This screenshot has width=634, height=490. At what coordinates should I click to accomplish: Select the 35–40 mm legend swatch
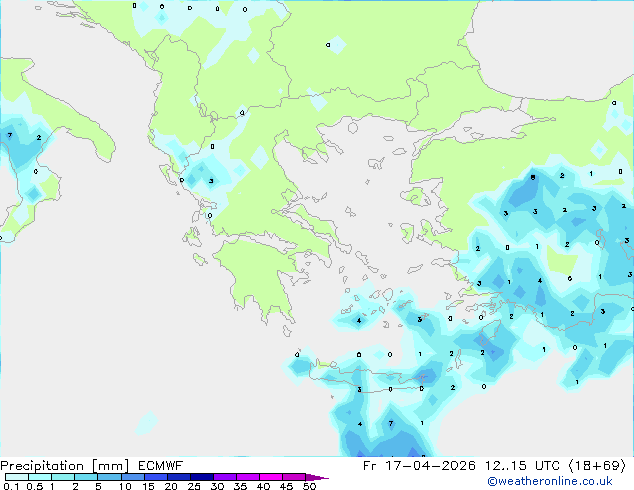click(x=248, y=477)
